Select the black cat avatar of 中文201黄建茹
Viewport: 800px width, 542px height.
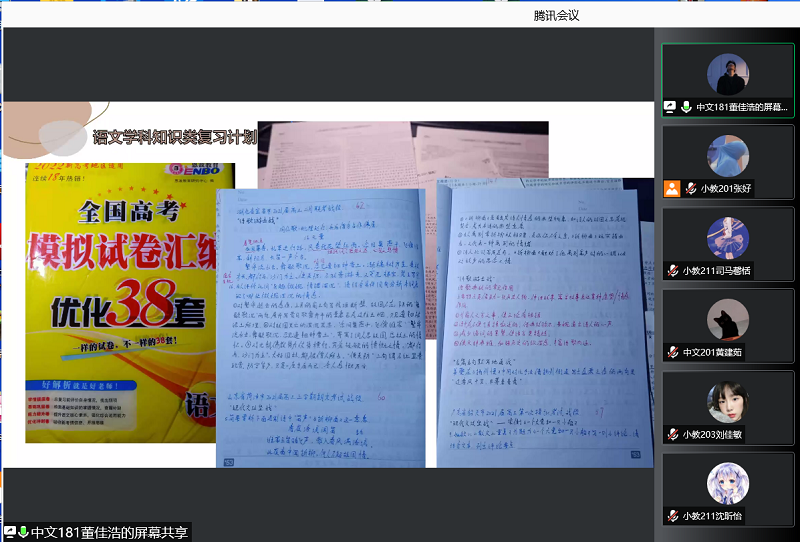click(x=728, y=320)
